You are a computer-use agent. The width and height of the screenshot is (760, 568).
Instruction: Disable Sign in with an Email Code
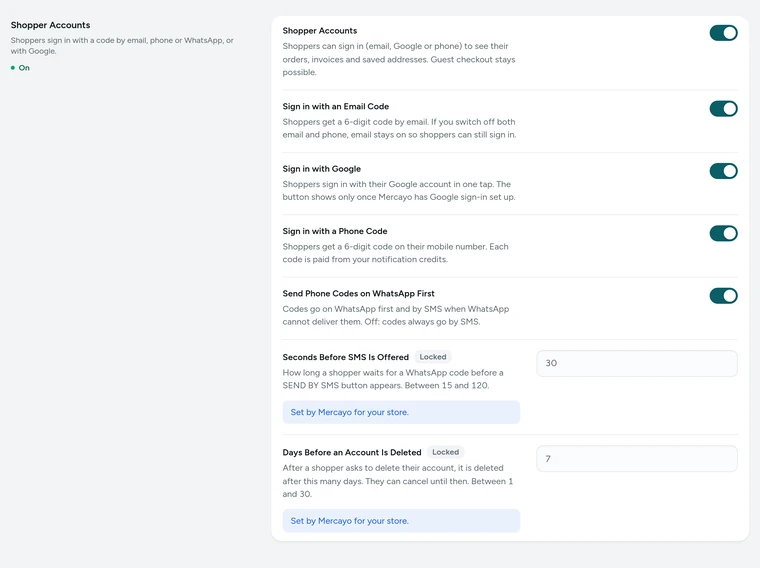pyautogui.click(x=723, y=109)
